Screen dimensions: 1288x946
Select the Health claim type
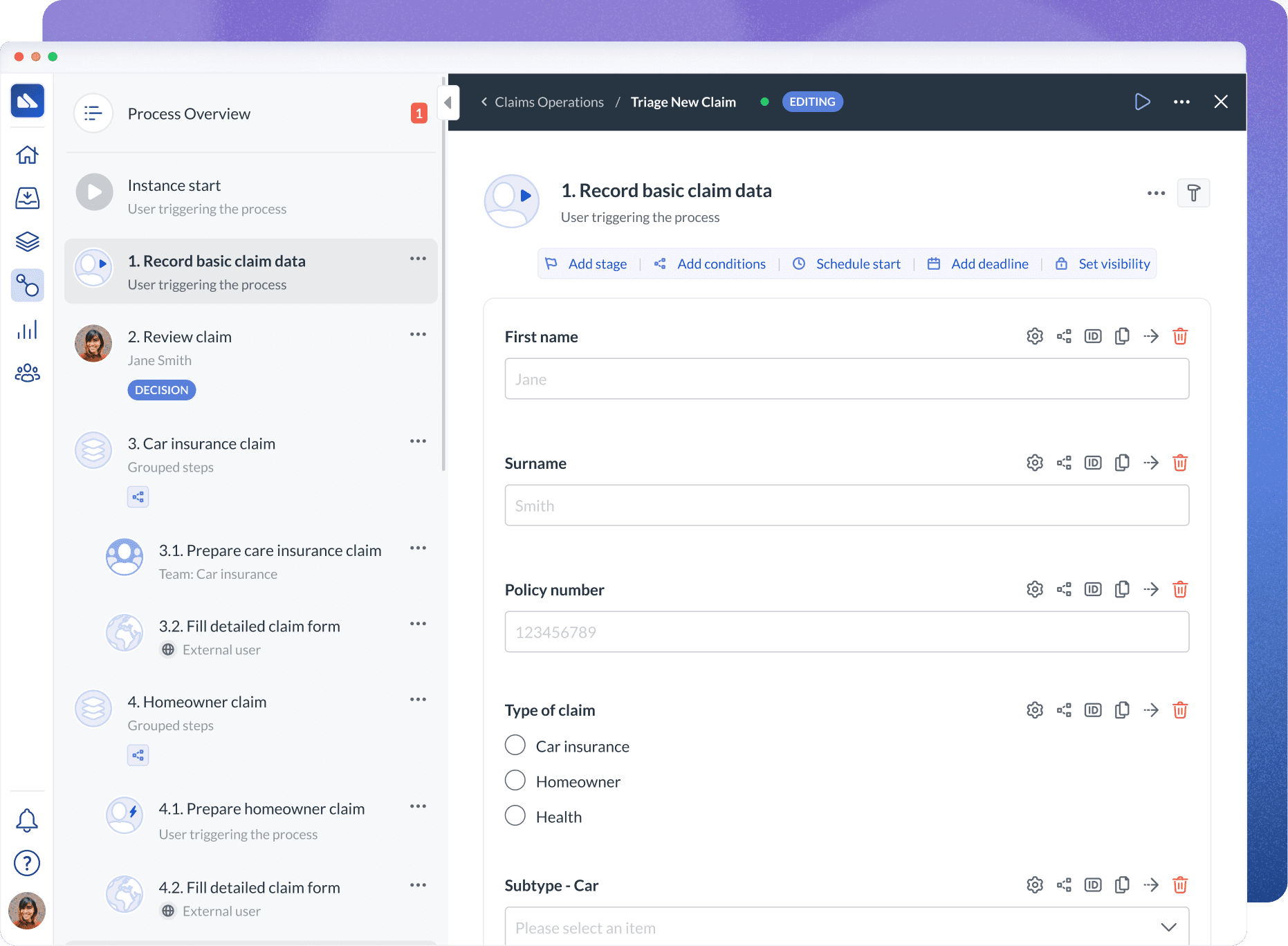[515, 815]
